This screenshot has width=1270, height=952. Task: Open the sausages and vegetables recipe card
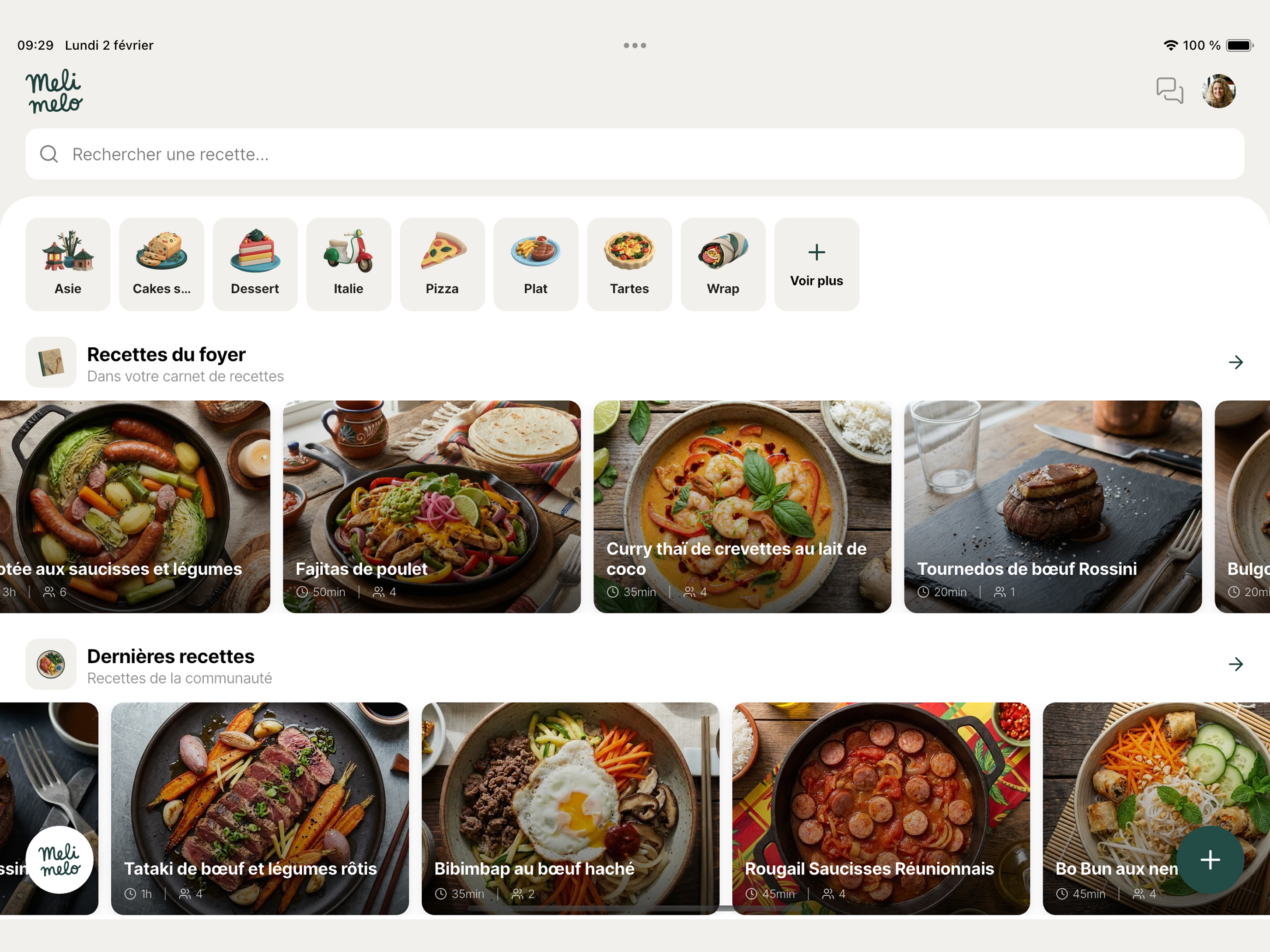135,507
